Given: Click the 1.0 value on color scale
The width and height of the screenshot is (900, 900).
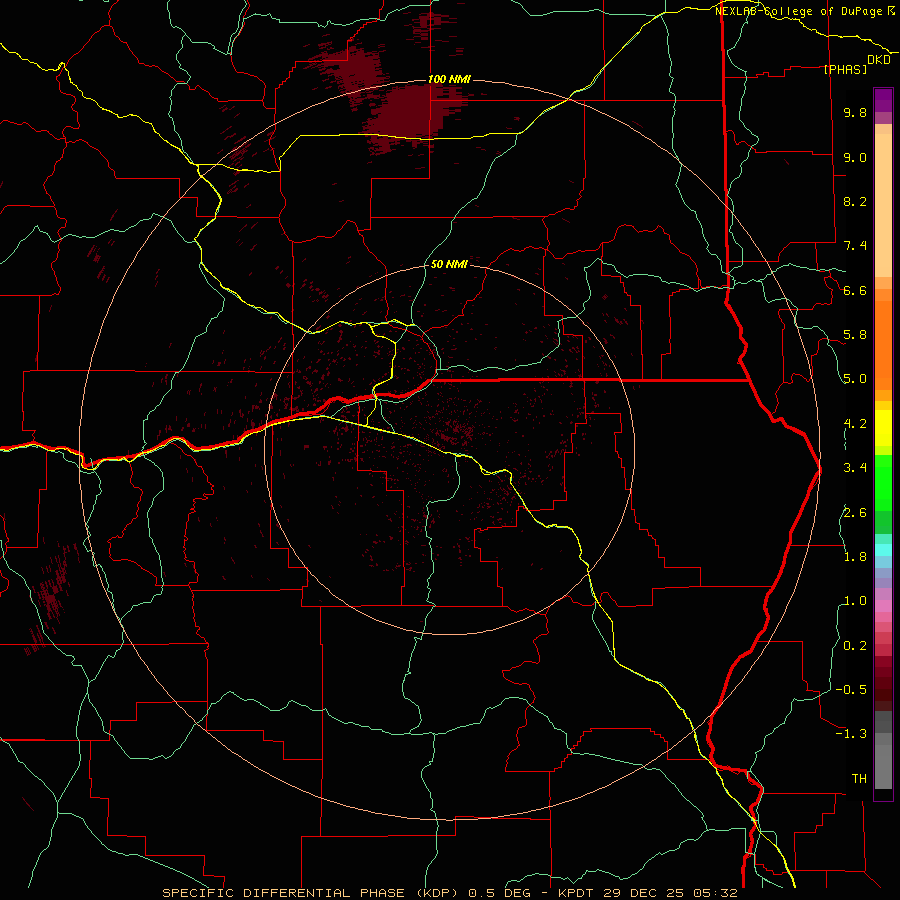Looking at the screenshot, I should coord(855,601).
